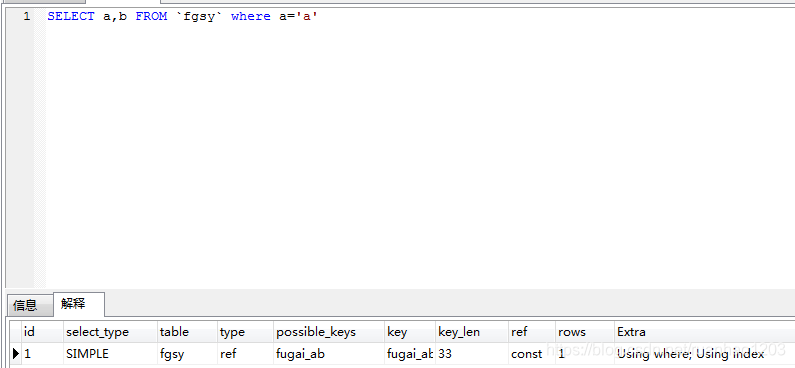Click the type column header

click(245, 332)
